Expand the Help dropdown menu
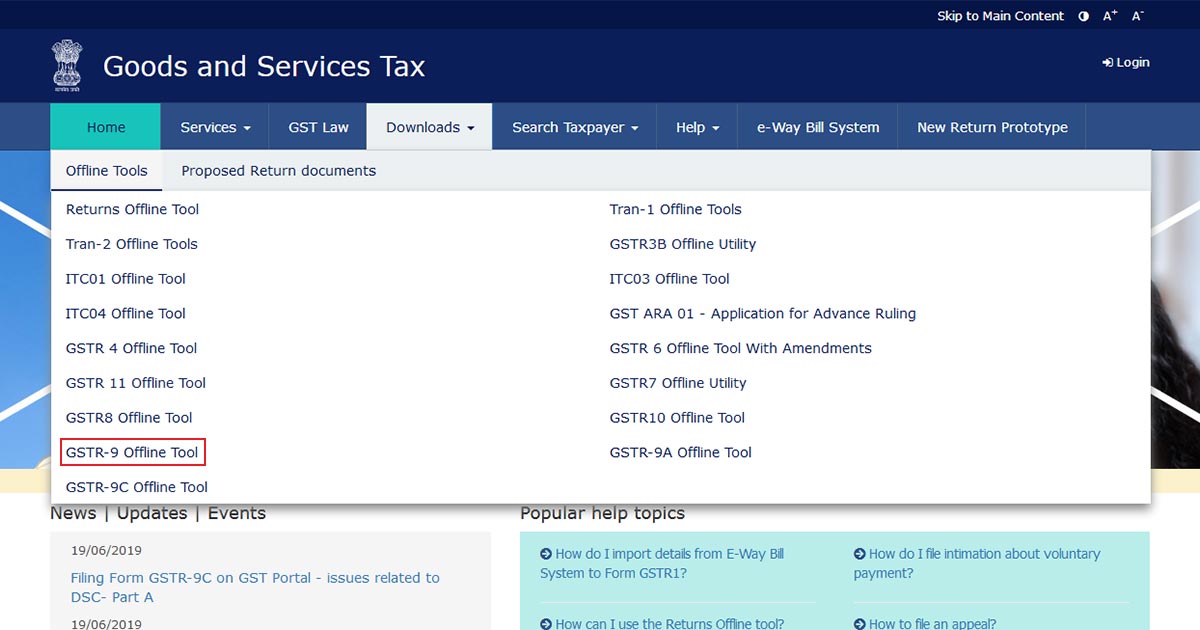1200x630 pixels. click(697, 127)
